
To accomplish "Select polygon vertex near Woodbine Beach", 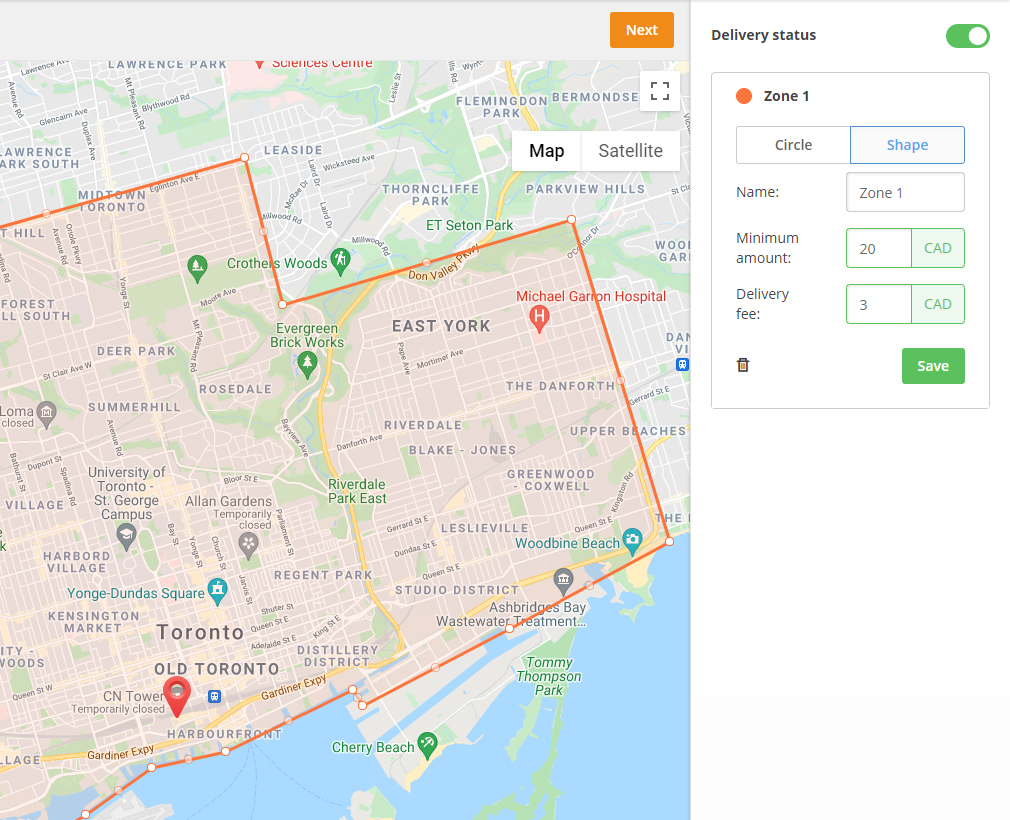I will pyautogui.click(x=669, y=541).
